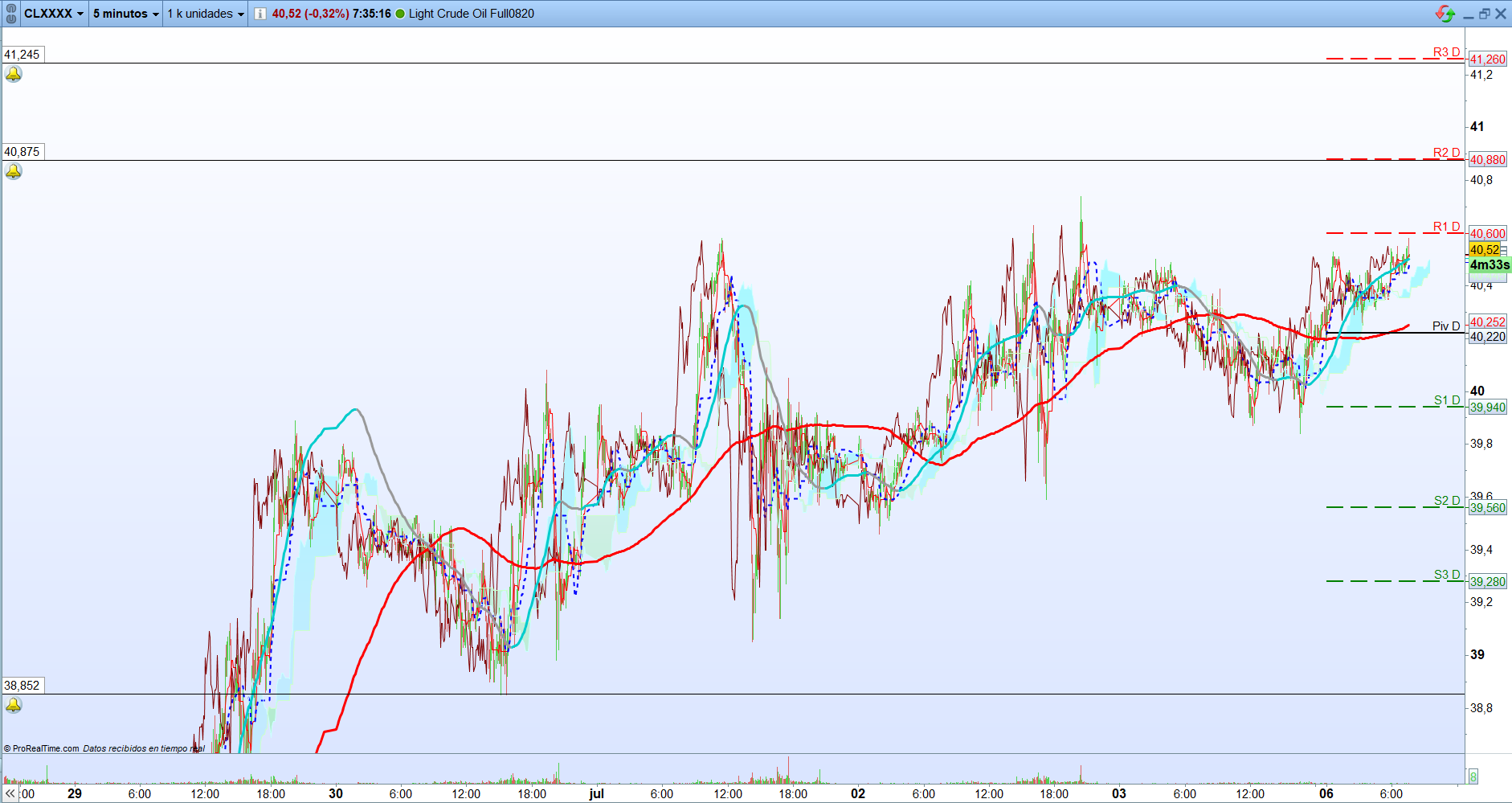Click the R3 D pivot label
The image size is (1512, 803).
1446,52
